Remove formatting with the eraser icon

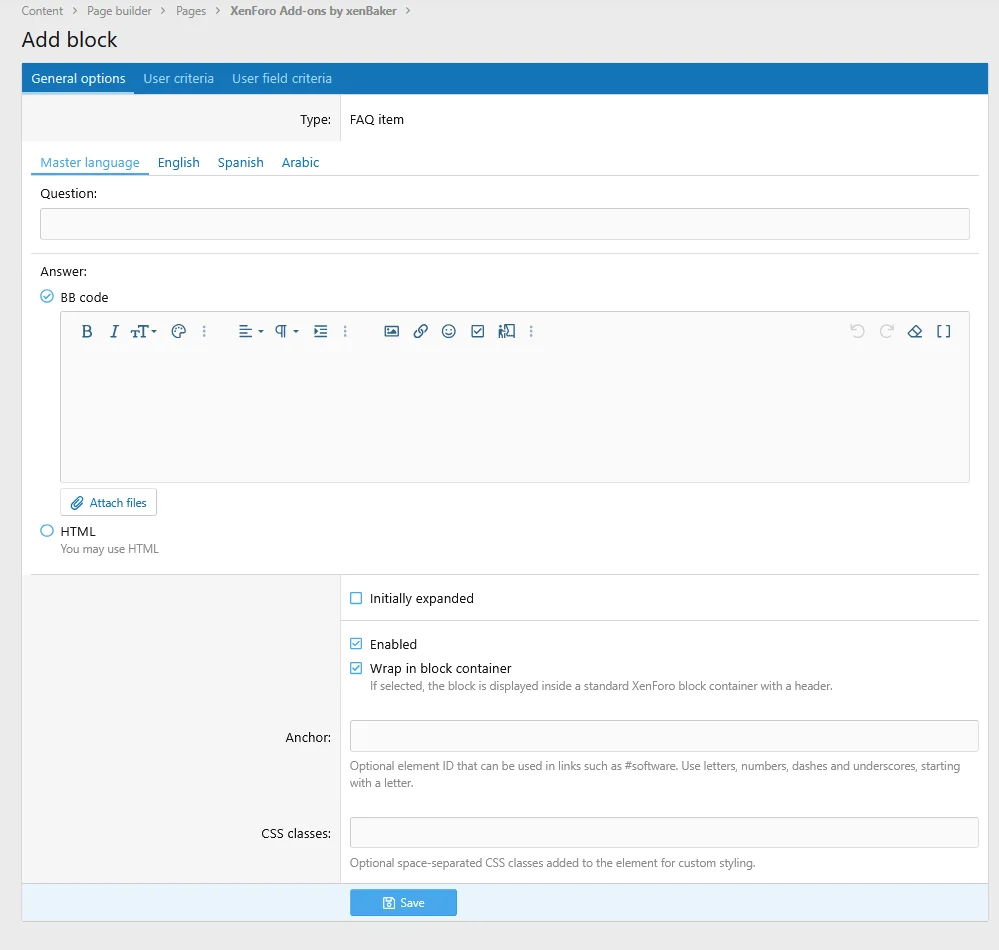[915, 331]
